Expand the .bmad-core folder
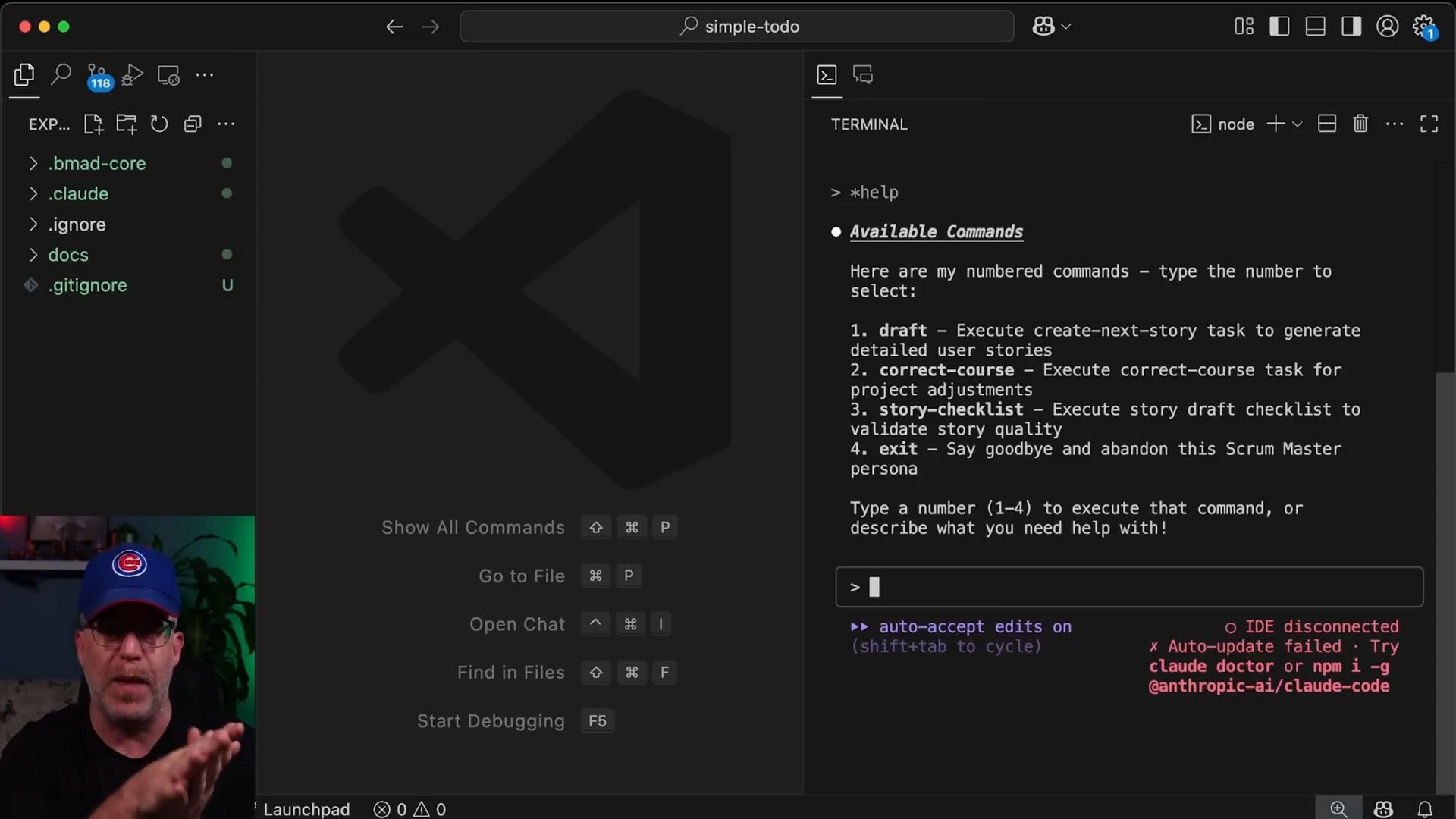Viewport: 1456px width, 819px height. coord(97,163)
